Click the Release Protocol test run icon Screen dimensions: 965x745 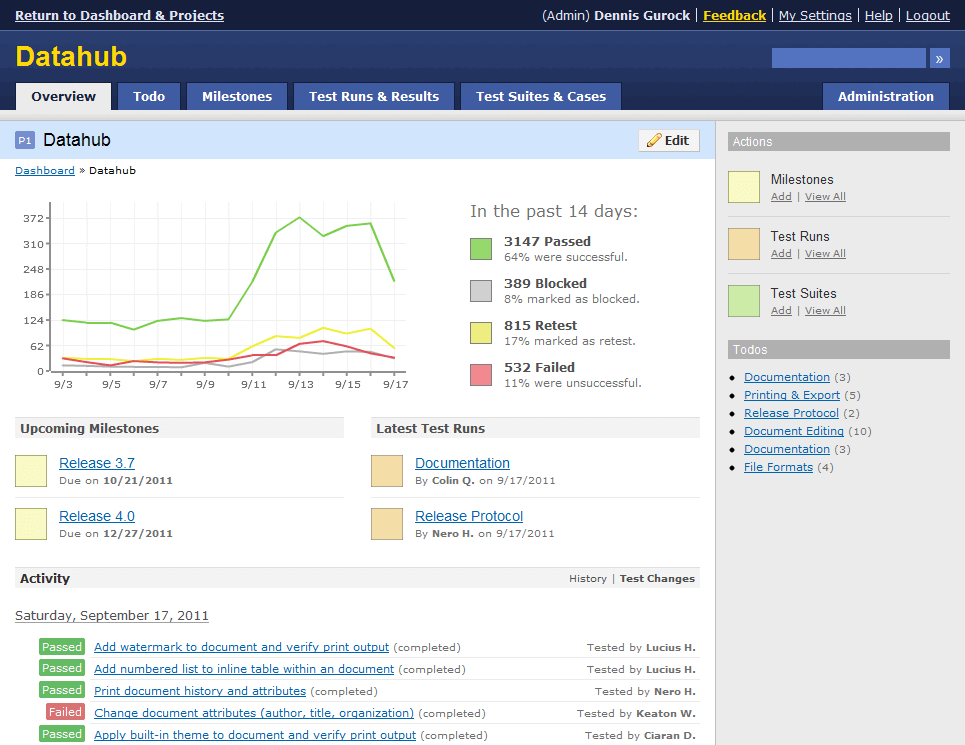pyautogui.click(x=387, y=524)
